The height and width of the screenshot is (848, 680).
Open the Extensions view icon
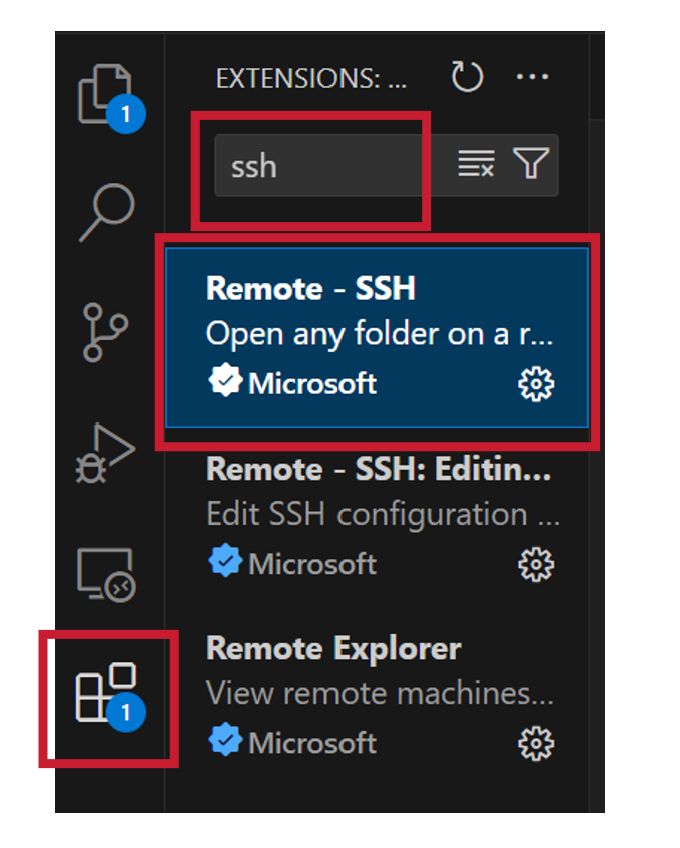108,696
